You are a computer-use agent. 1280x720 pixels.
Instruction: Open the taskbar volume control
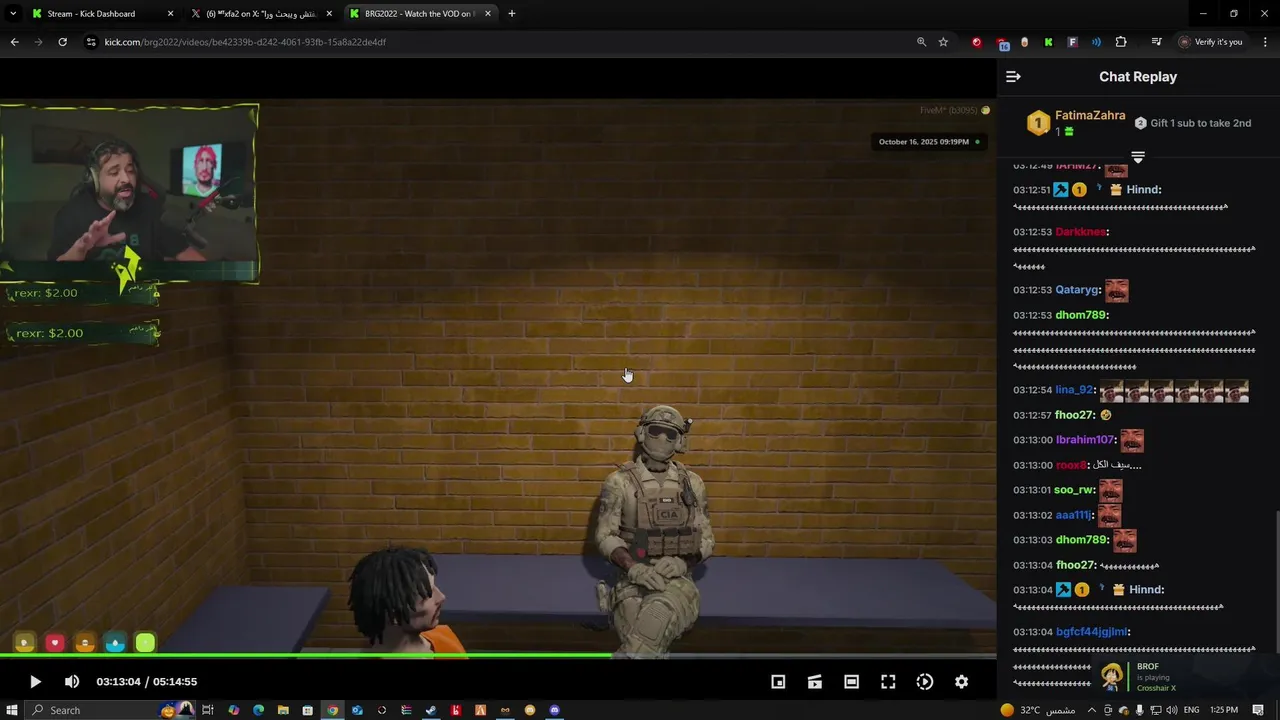(x=1171, y=710)
